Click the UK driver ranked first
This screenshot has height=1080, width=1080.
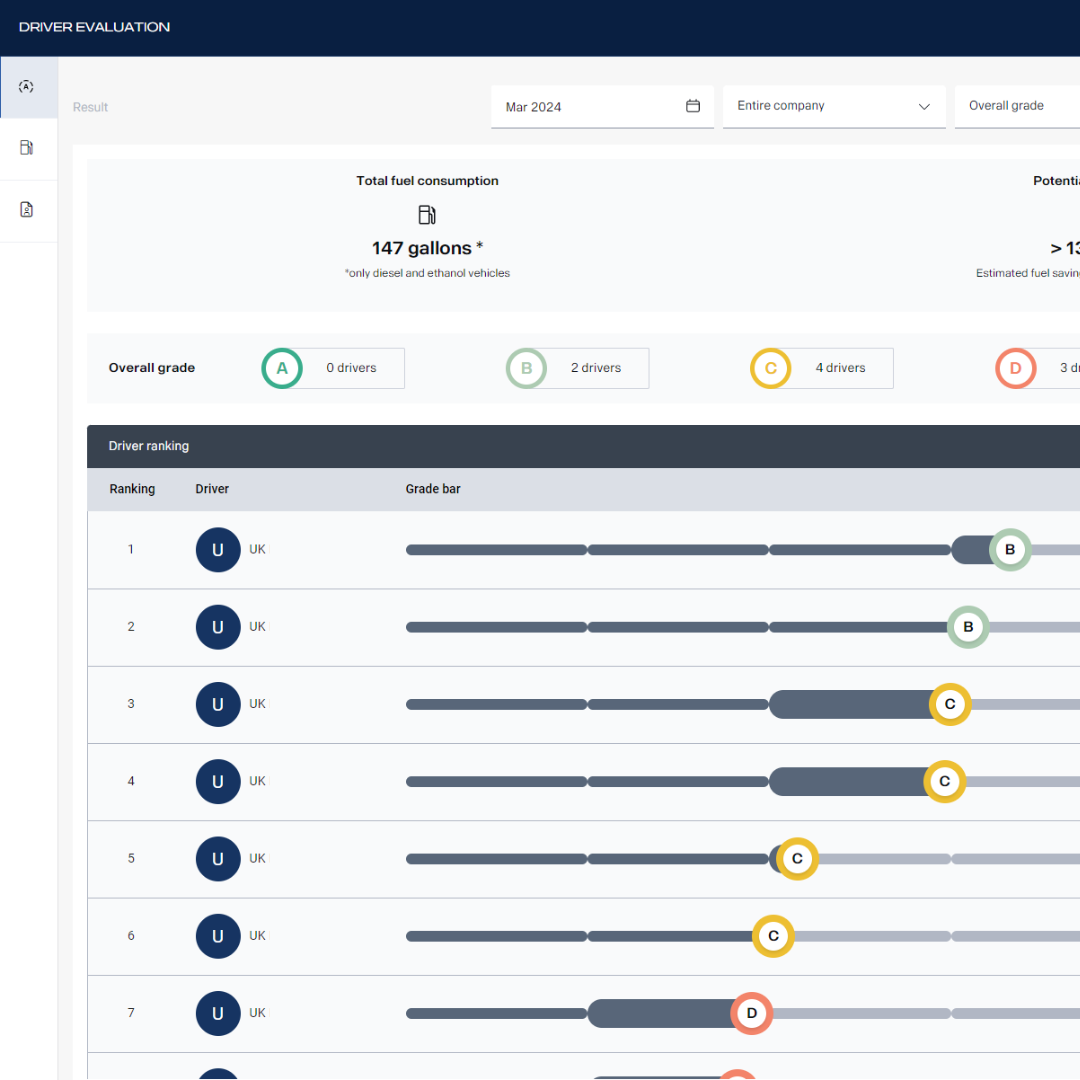218,549
